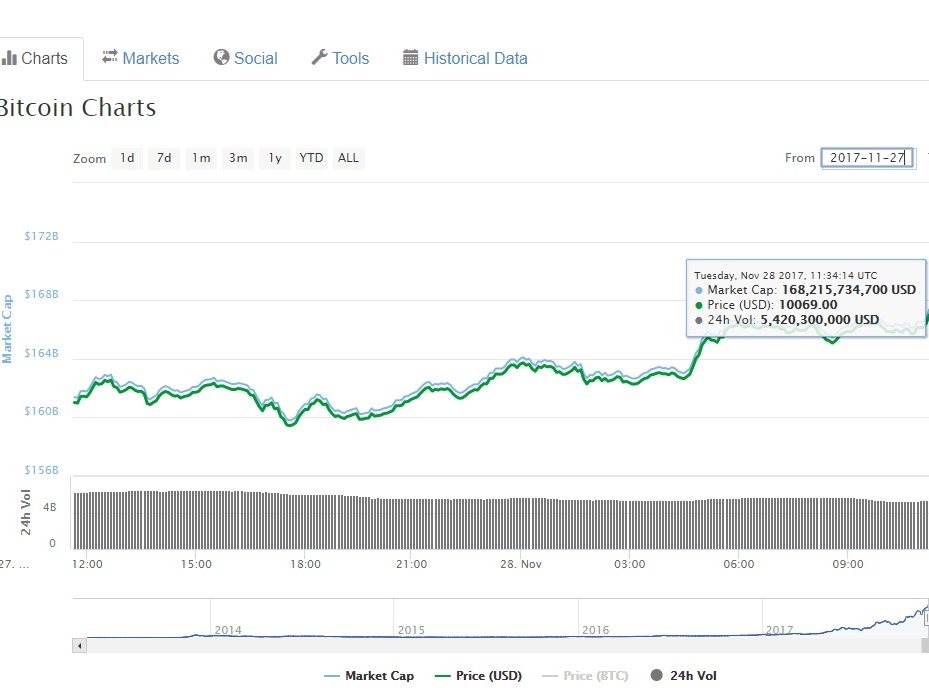Click the $172B axis label
The image size is (929, 697).
point(41,236)
